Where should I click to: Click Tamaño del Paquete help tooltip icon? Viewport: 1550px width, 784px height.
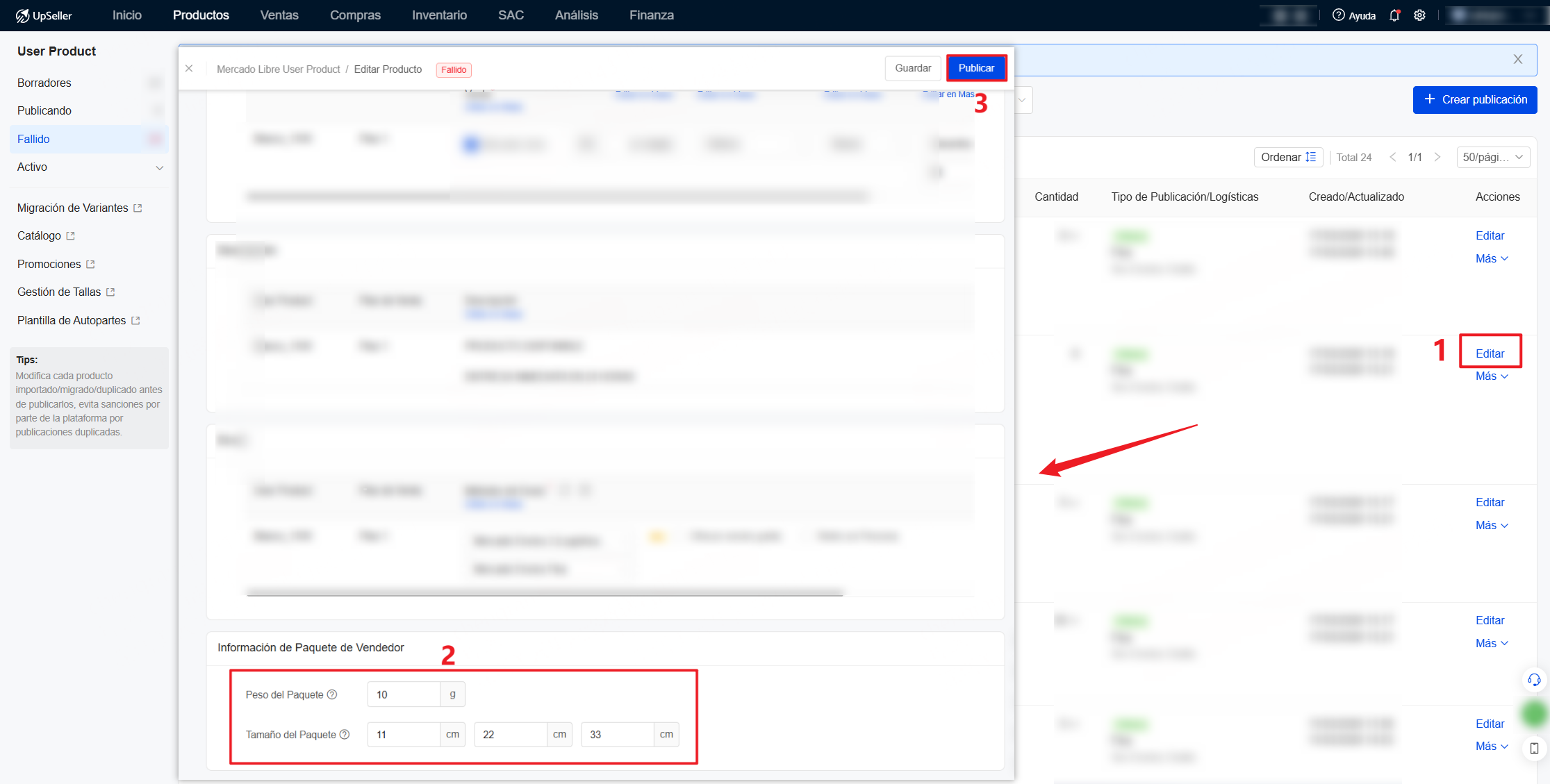tap(345, 735)
